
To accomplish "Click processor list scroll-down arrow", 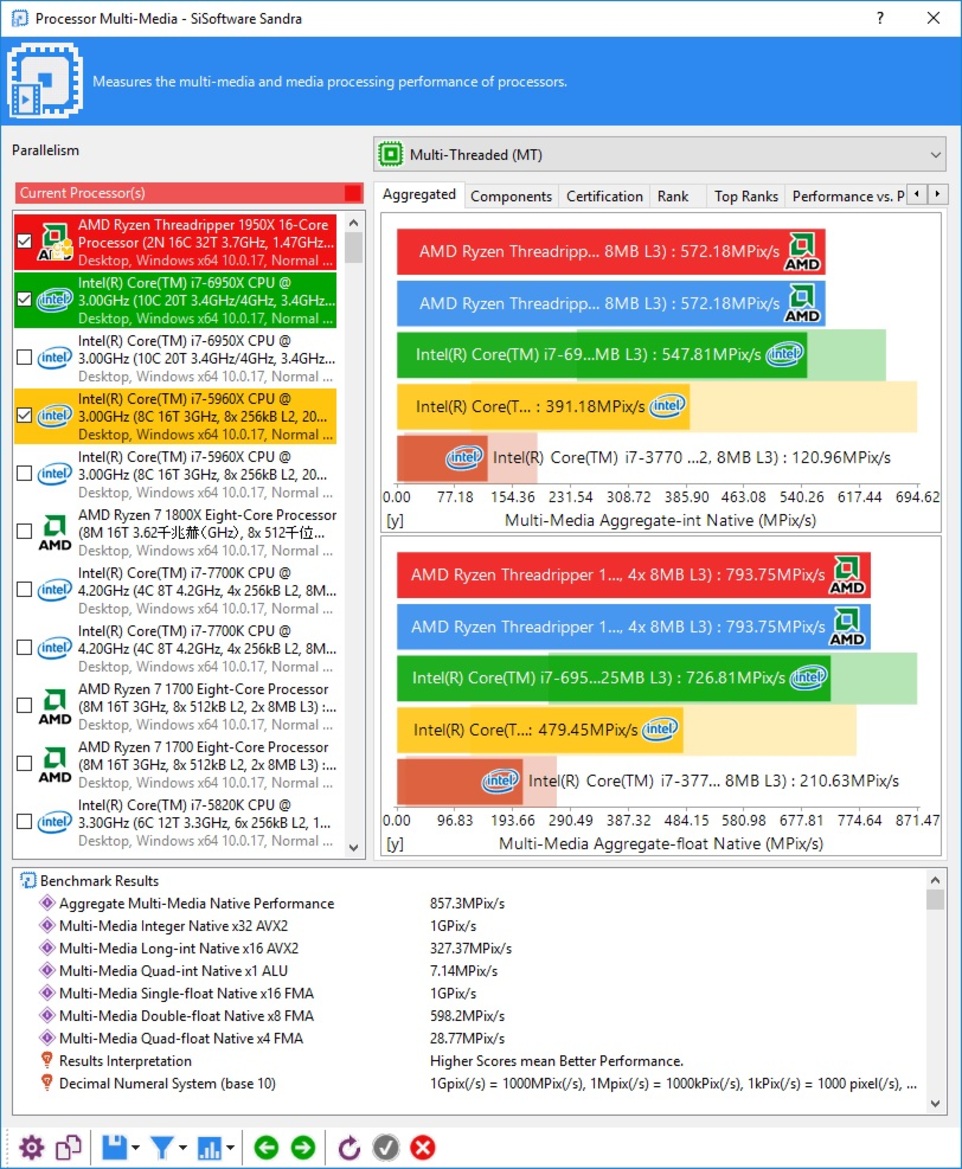I will [353, 848].
